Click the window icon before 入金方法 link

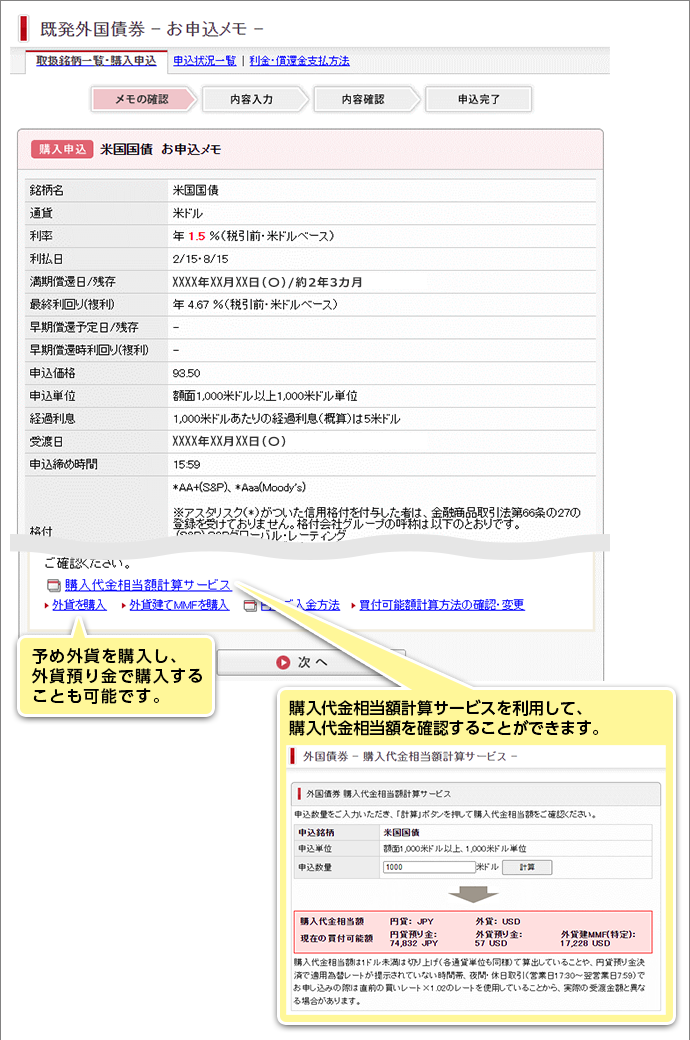[250, 606]
